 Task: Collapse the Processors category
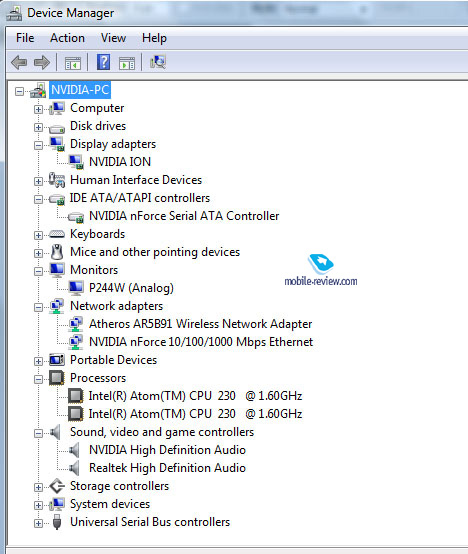38,379
